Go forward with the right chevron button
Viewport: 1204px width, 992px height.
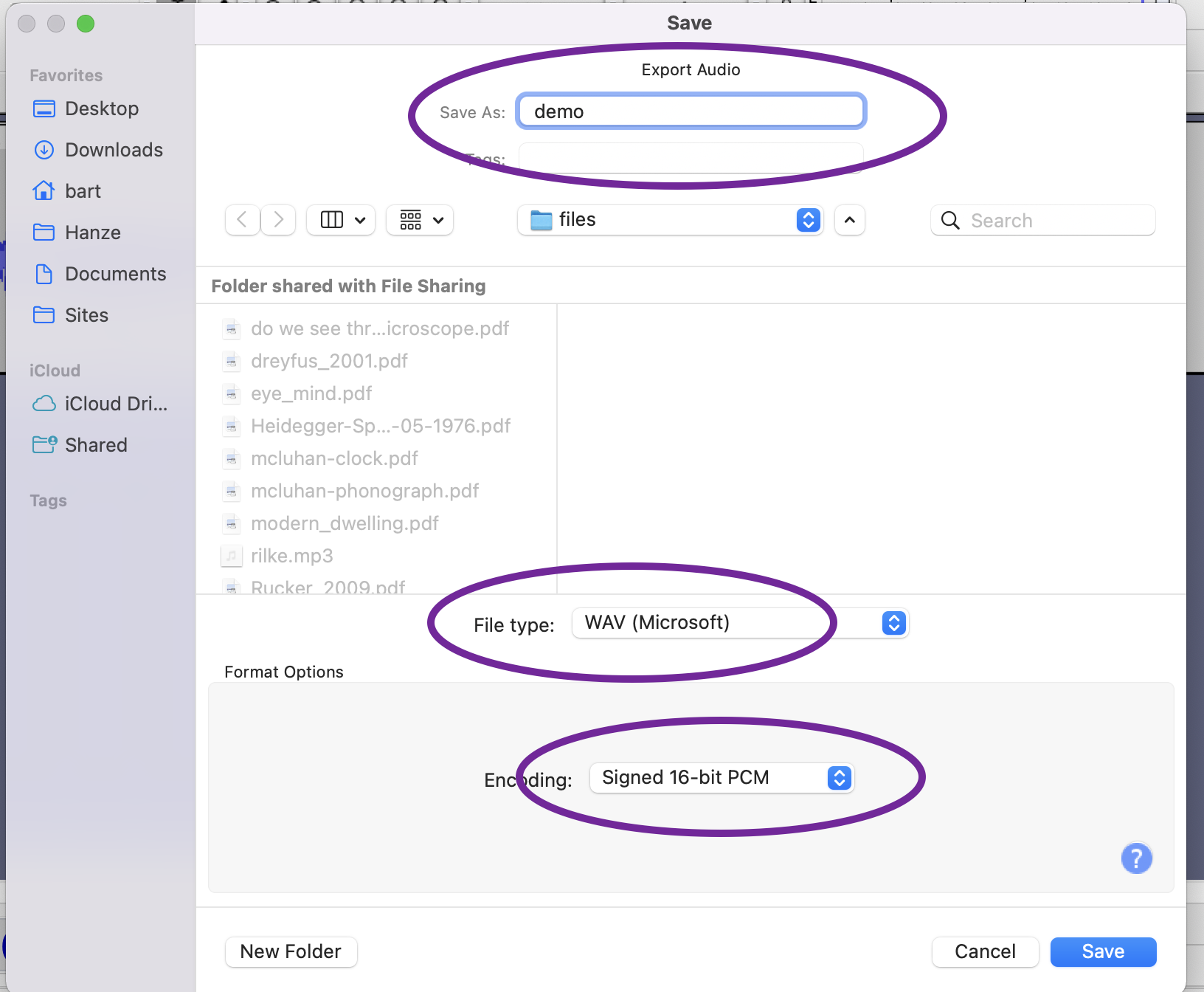tap(278, 220)
